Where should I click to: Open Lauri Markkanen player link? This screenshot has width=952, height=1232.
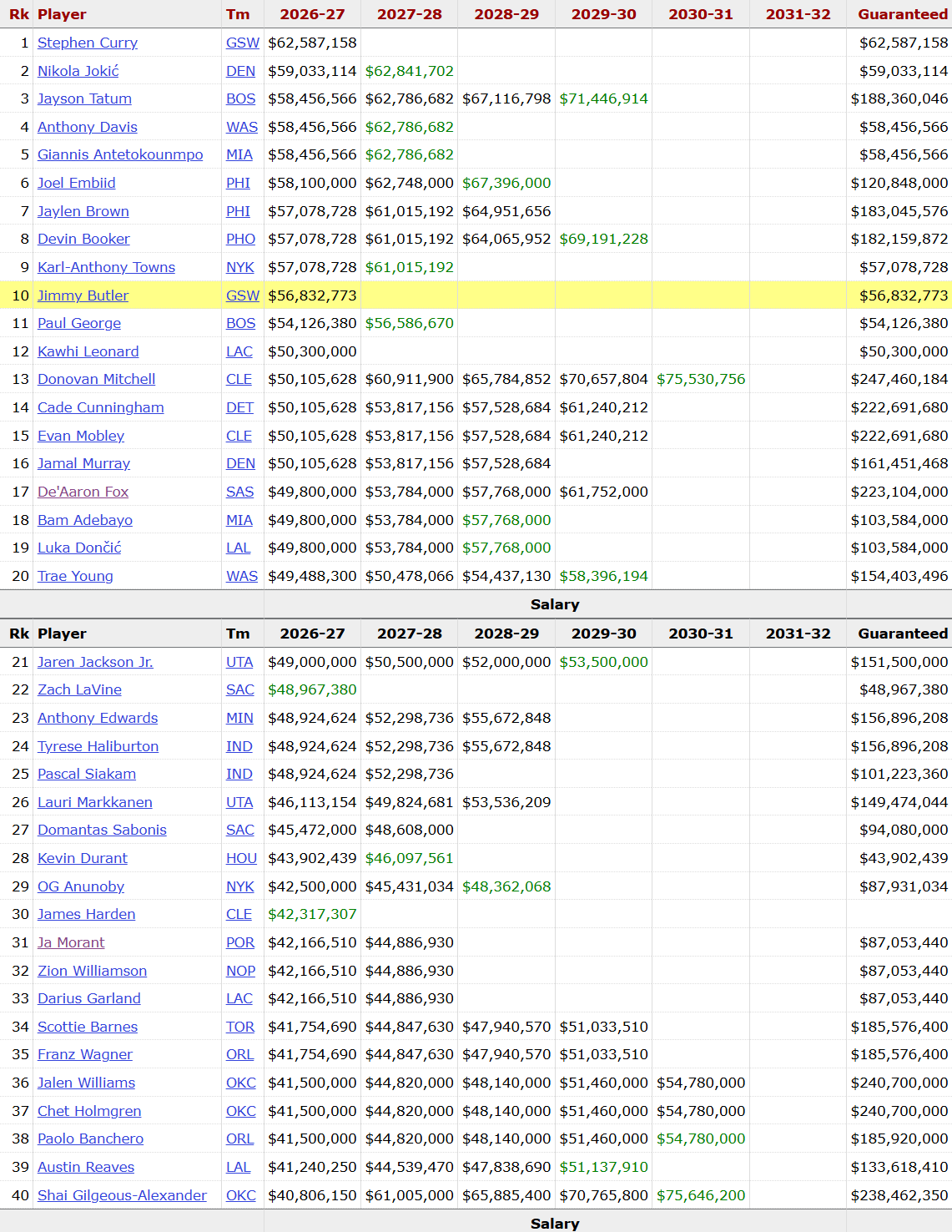point(95,802)
